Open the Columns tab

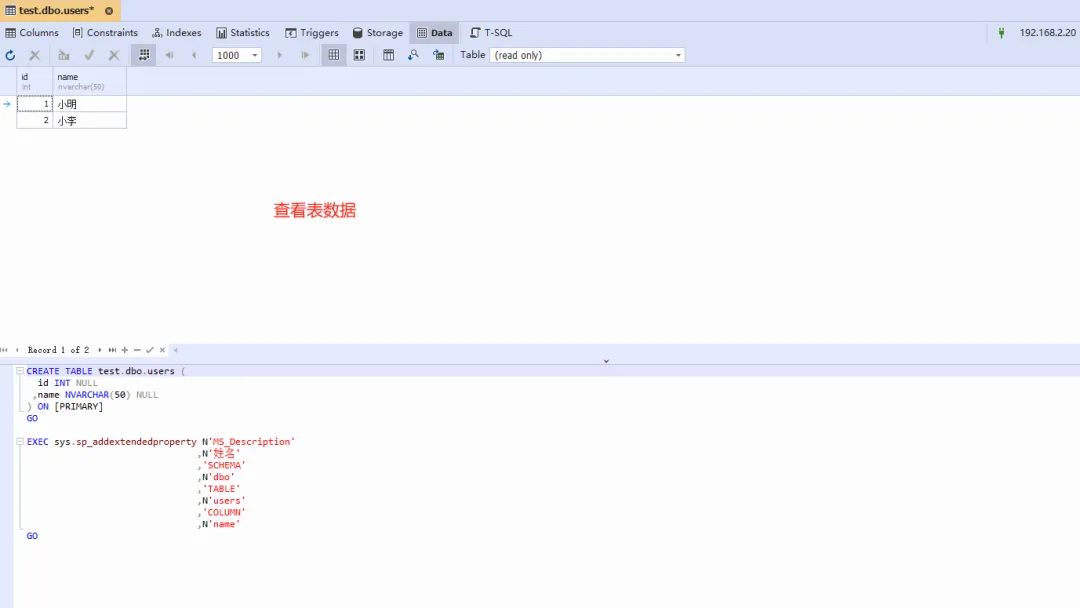pos(32,33)
